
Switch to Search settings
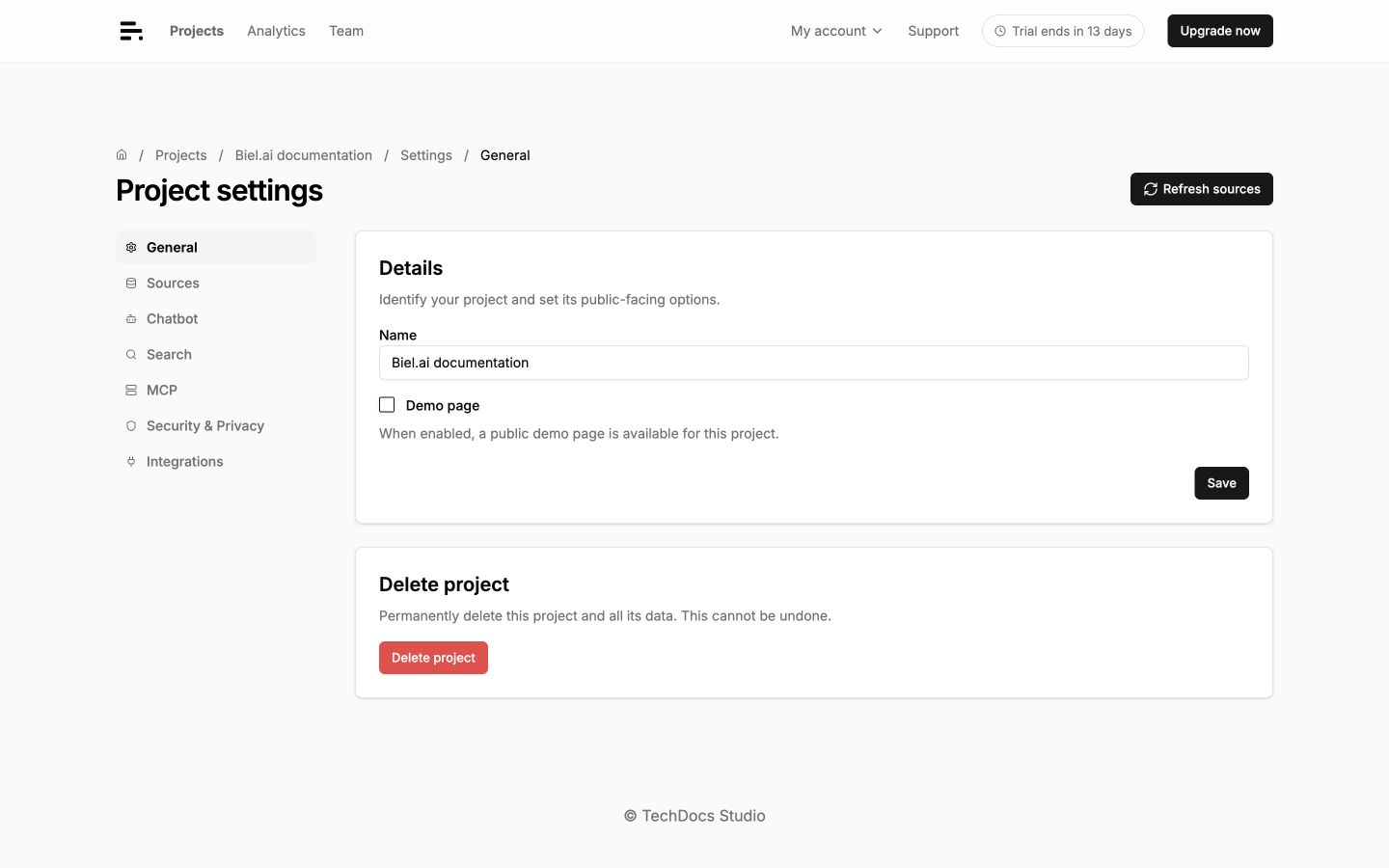pyautogui.click(x=216, y=354)
